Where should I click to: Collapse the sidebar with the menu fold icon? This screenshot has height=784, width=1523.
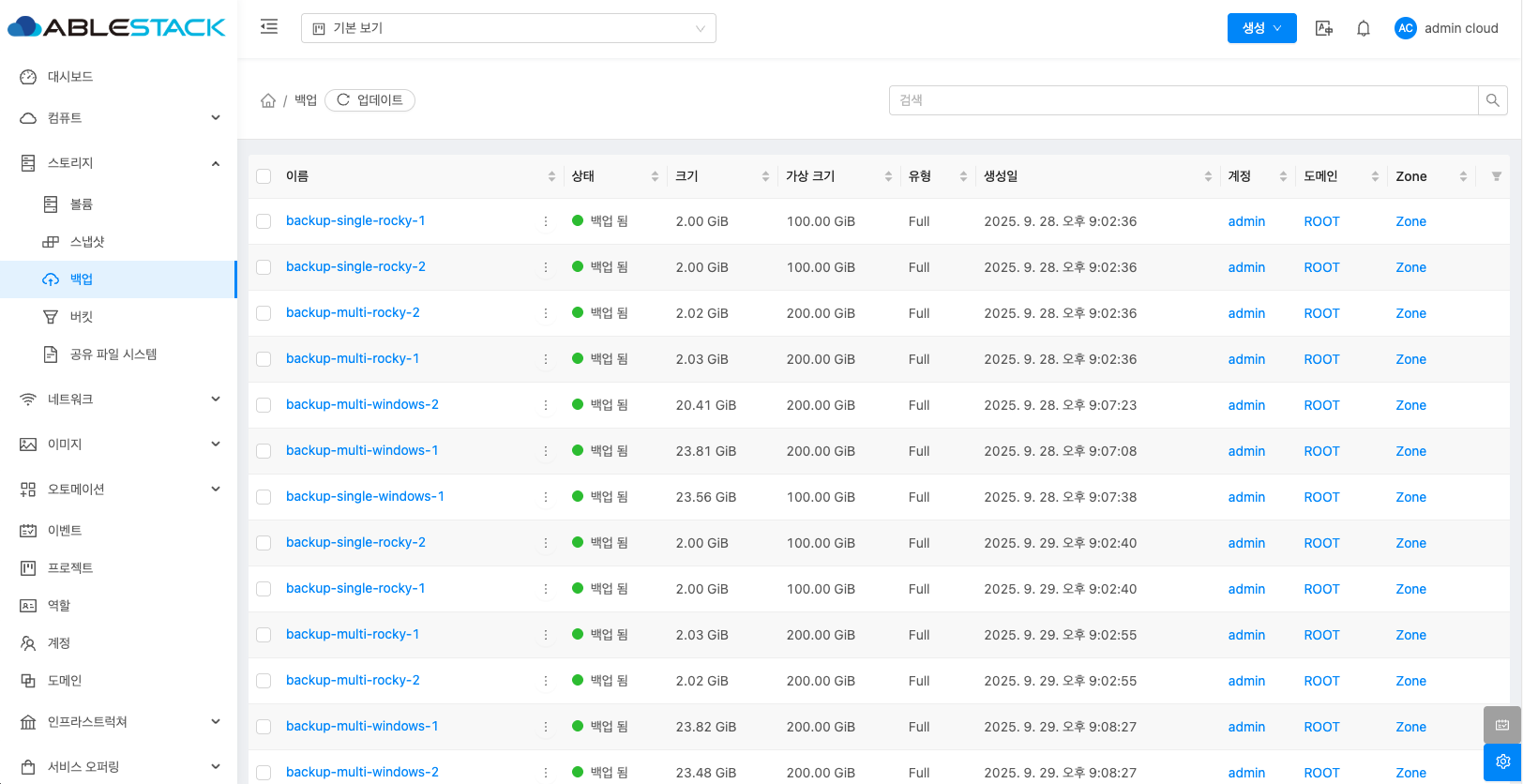[269, 27]
